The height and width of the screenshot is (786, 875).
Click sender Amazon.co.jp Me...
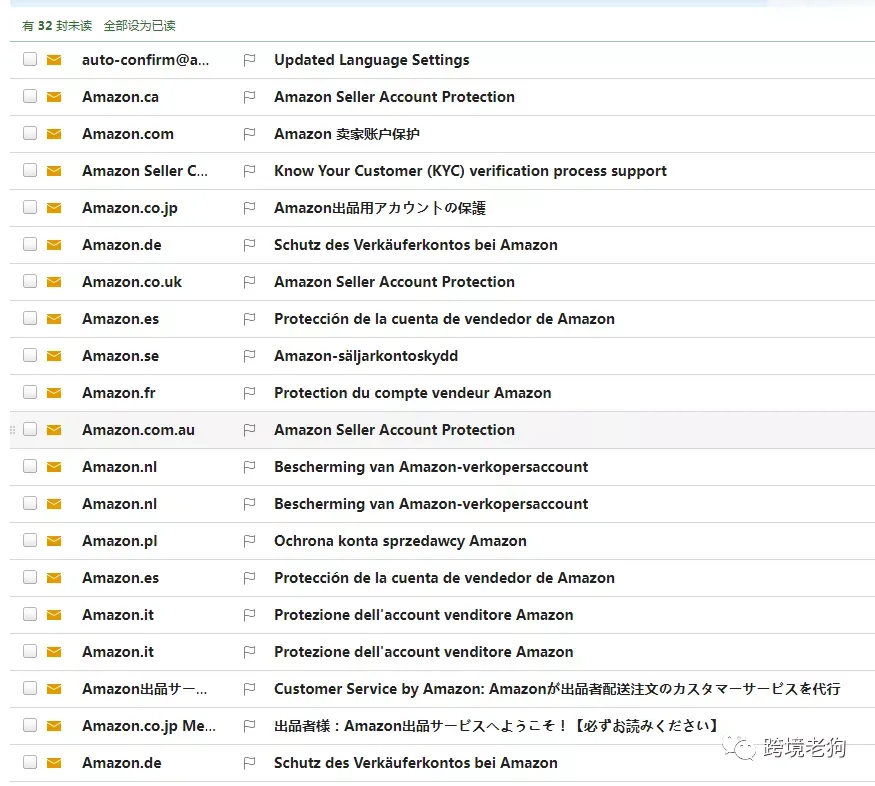149,726
